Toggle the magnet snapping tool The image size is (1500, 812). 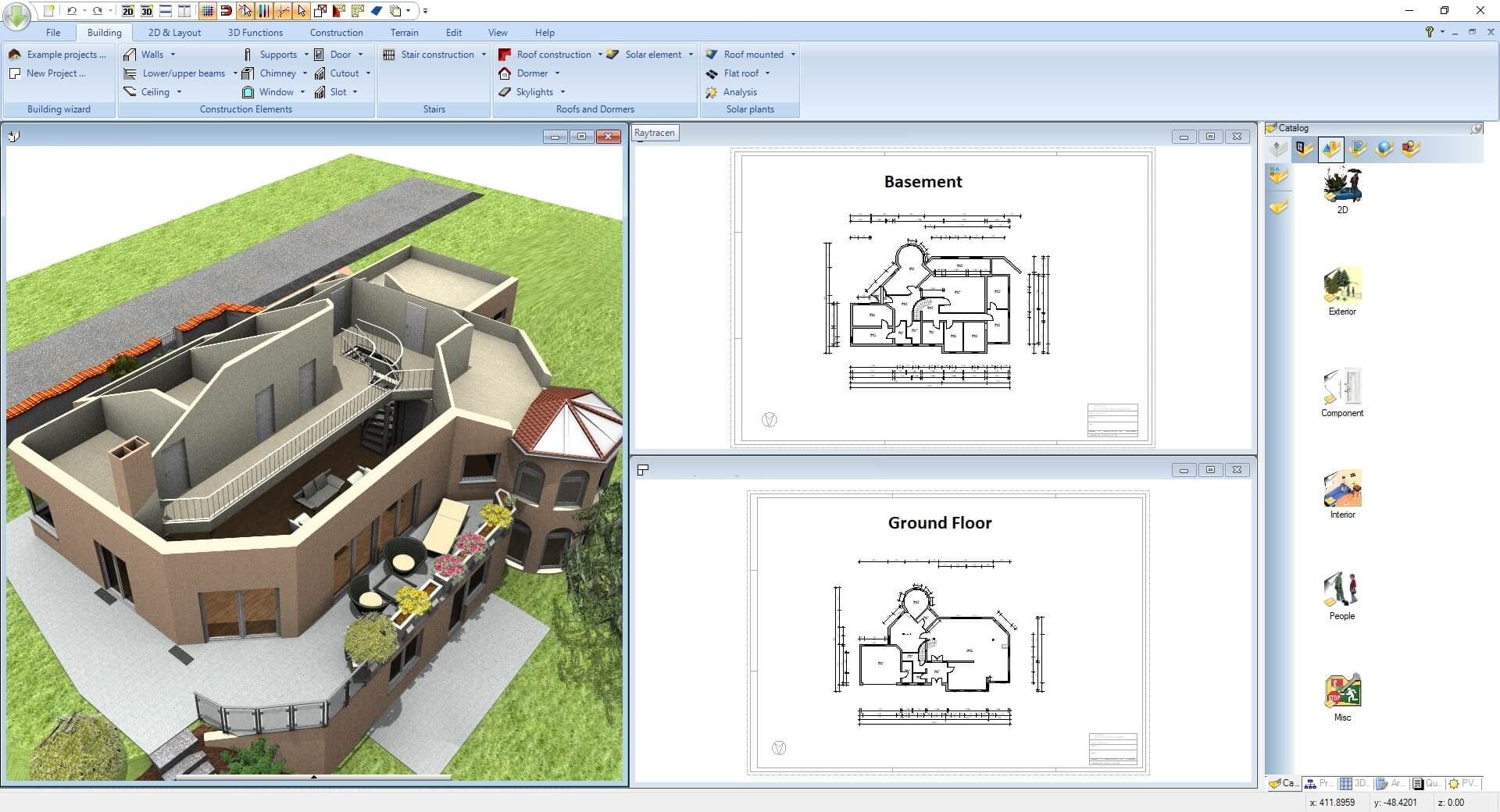click(x=225, y=11)
